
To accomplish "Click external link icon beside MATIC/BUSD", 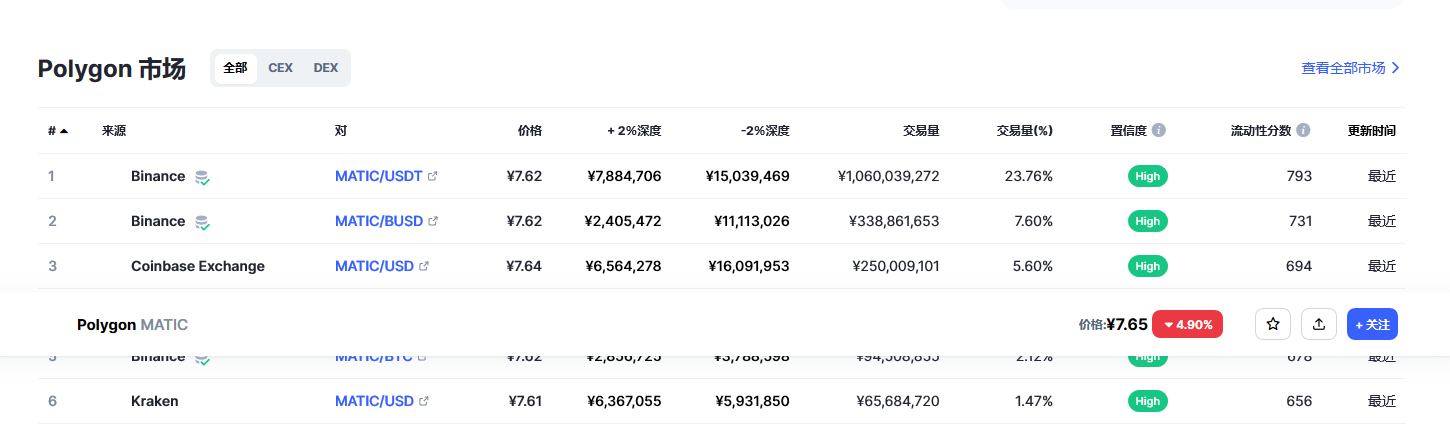I will click(432, 221).
